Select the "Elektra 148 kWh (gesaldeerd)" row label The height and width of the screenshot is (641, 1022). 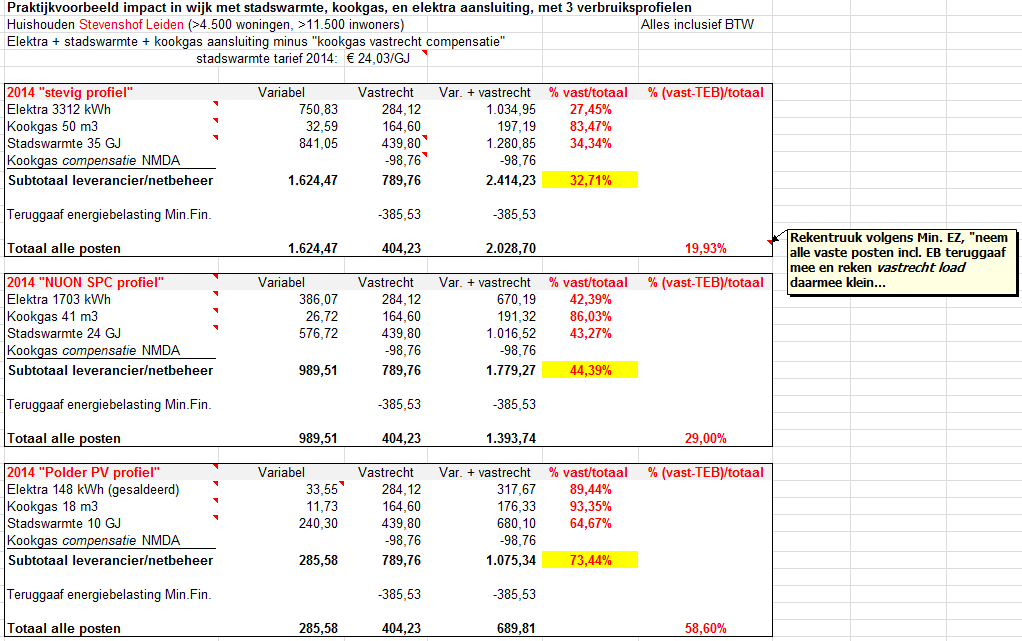coord(93,489)
